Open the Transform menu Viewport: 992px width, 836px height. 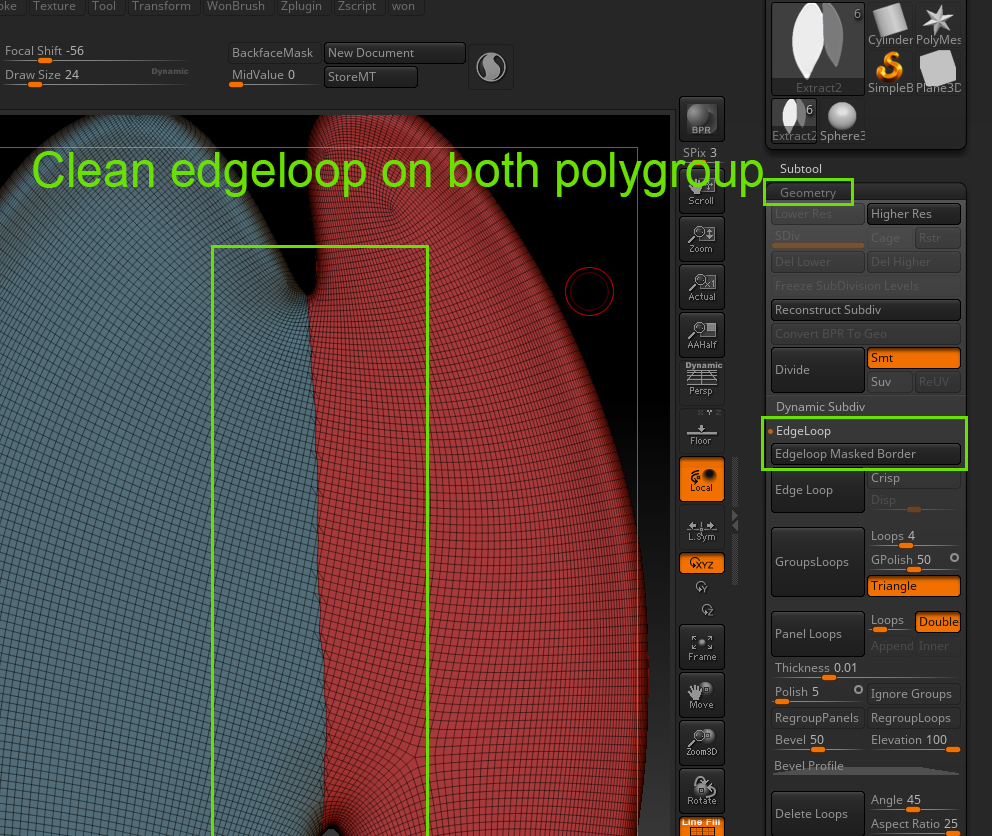[163, 6]
